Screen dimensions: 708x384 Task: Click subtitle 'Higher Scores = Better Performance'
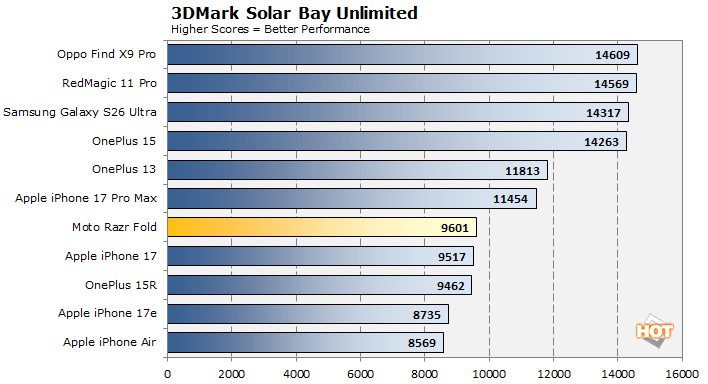270,29
